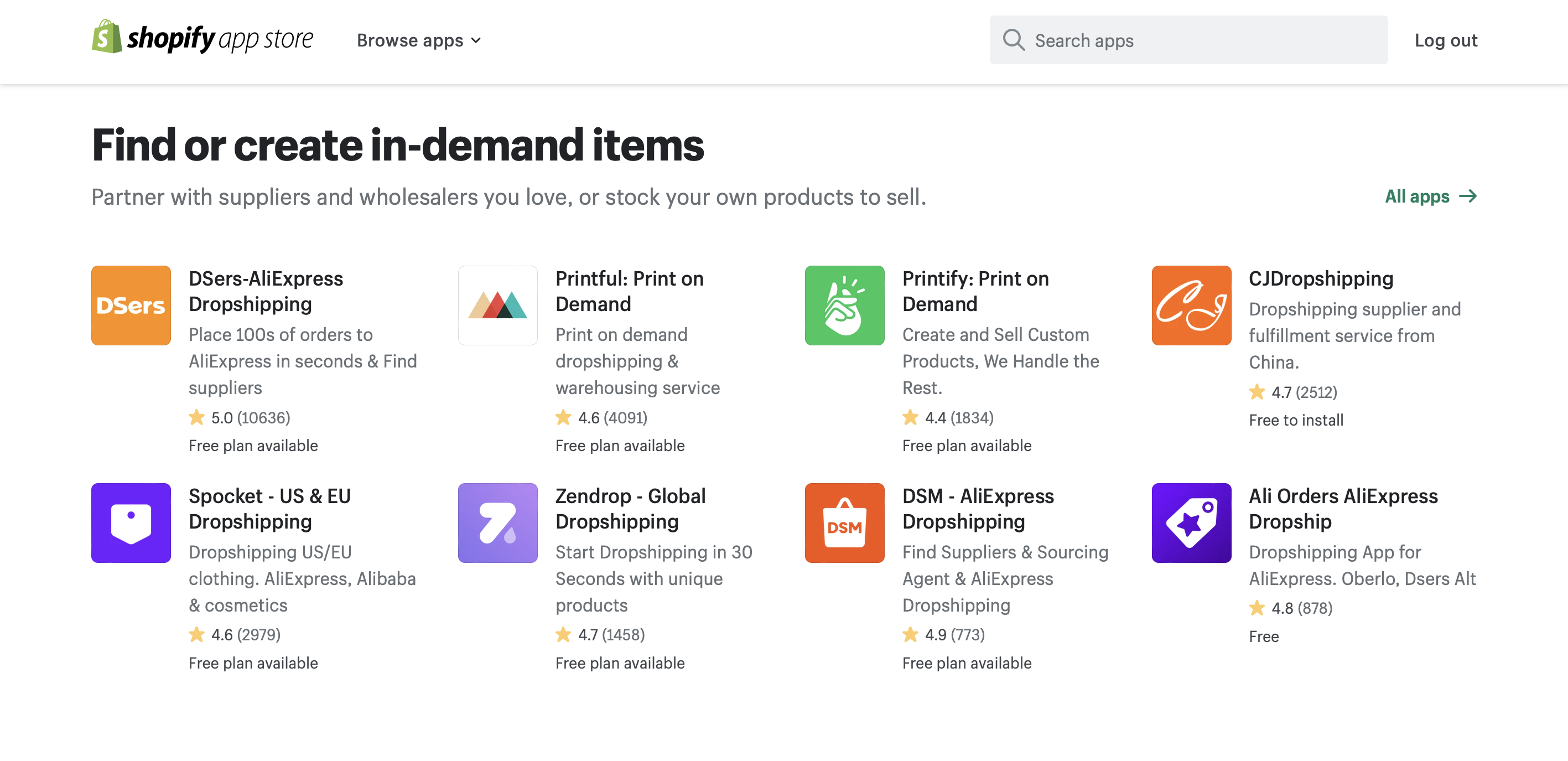Screen dimensions: 1568x761
Task: Click the Ali Orders star tag icon
Action: pos(1191,522)
